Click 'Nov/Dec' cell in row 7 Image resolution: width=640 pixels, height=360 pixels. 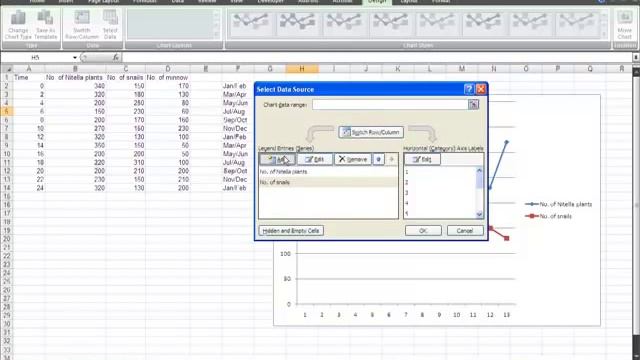(238, 128)
